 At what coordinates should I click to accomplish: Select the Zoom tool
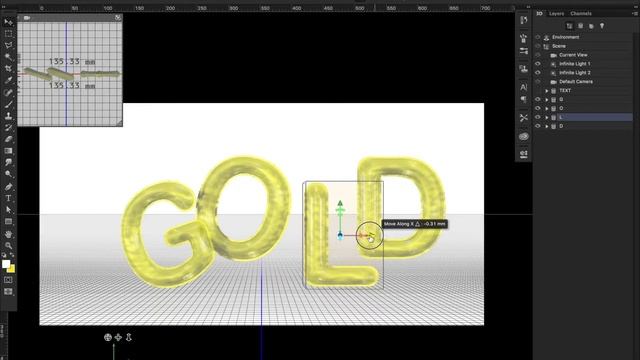(x=8, y=246)
